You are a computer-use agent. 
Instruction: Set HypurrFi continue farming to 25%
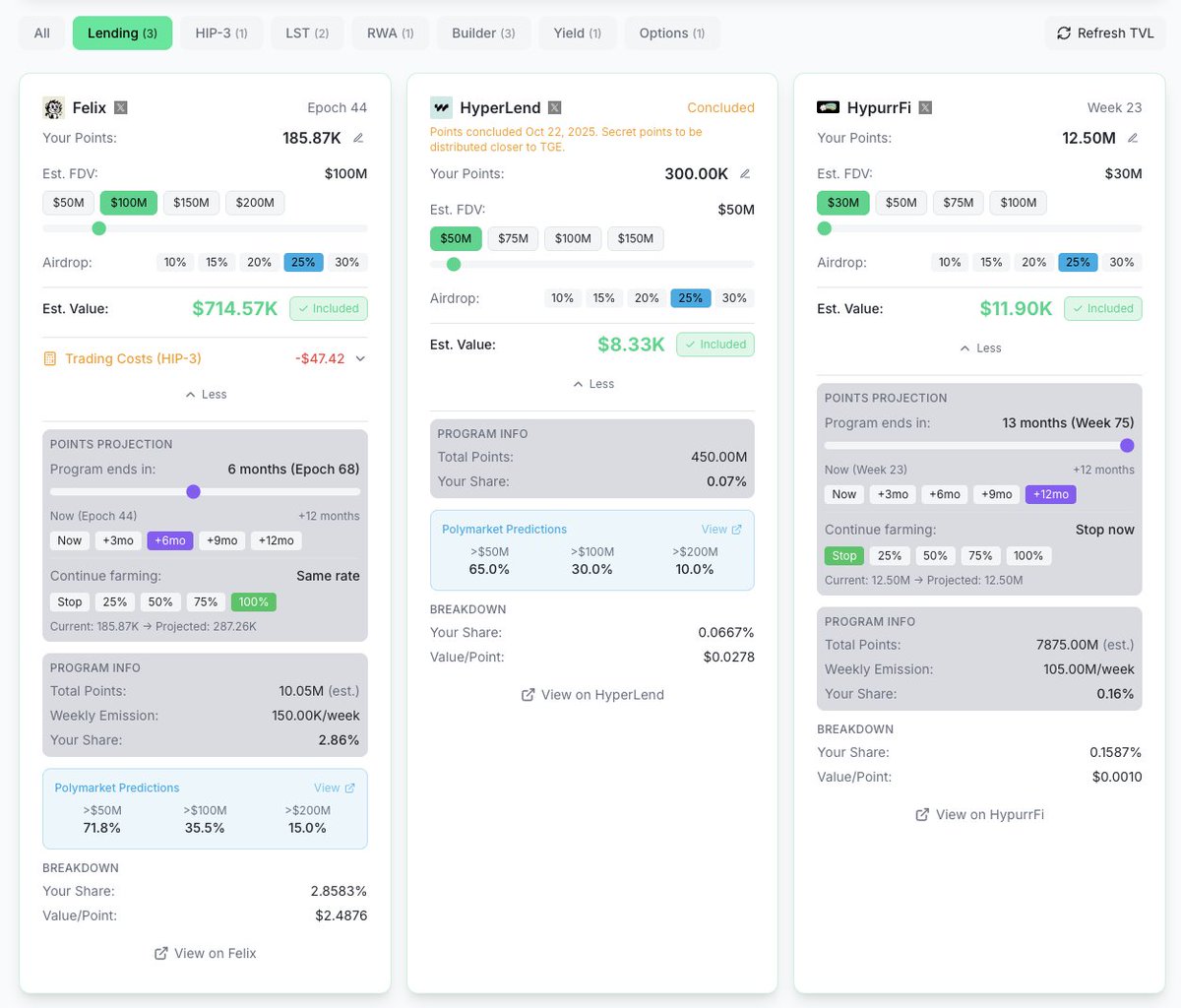pos(890,555)
